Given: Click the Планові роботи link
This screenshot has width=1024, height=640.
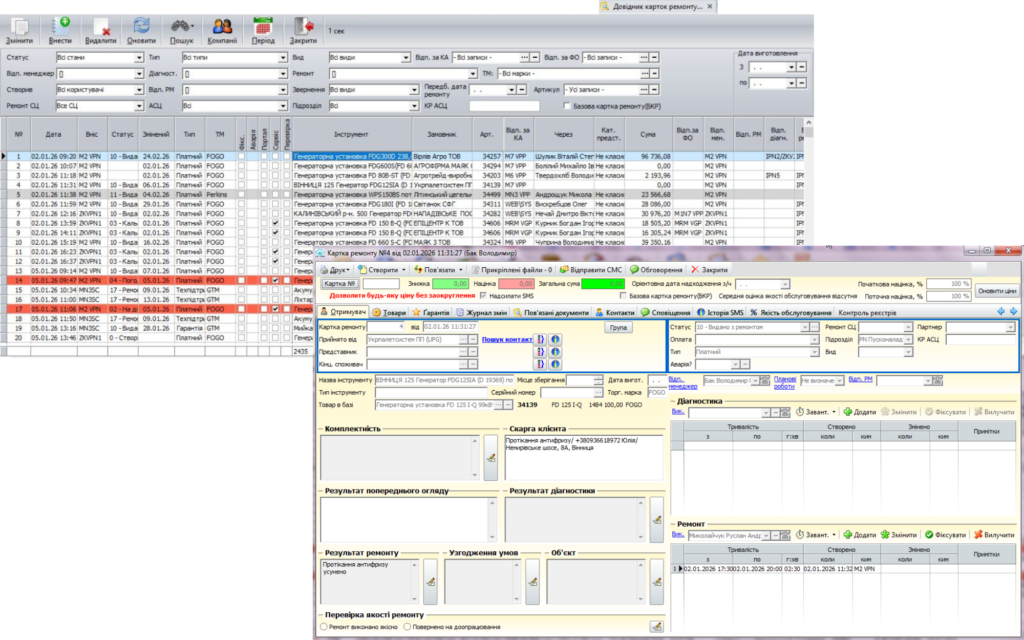Looking at the screenshot, I should click(785, 381).
